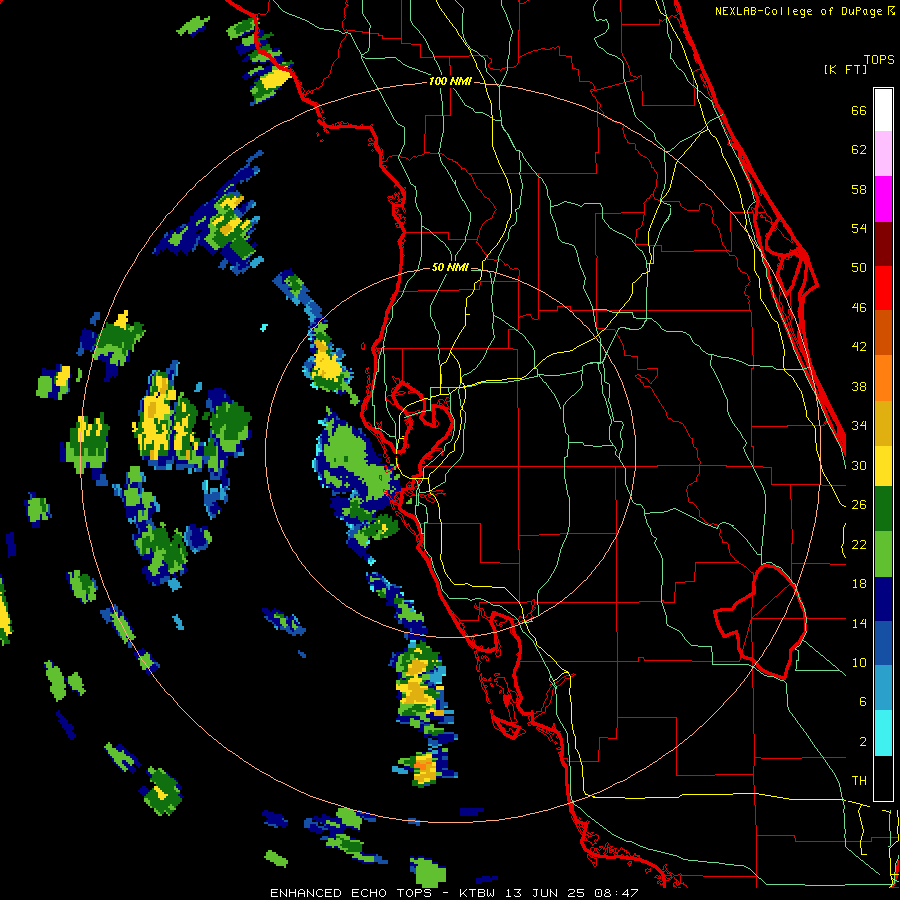The height and width of the screenshot is (900, 900).
Task: Click the 34 legend value
Action: [x=859, y=425]
